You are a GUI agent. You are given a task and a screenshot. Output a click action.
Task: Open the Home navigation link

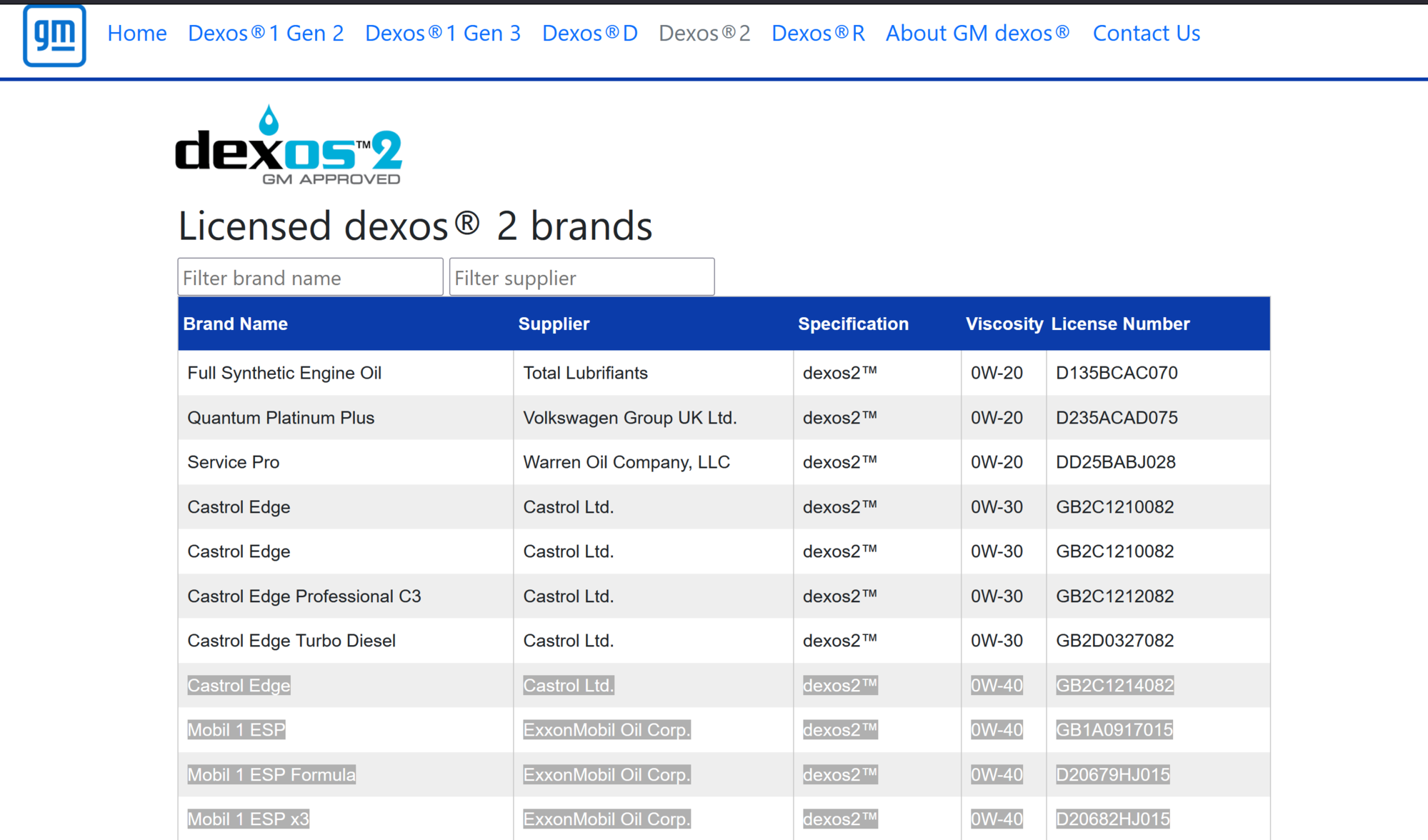[x=137, y=33]
